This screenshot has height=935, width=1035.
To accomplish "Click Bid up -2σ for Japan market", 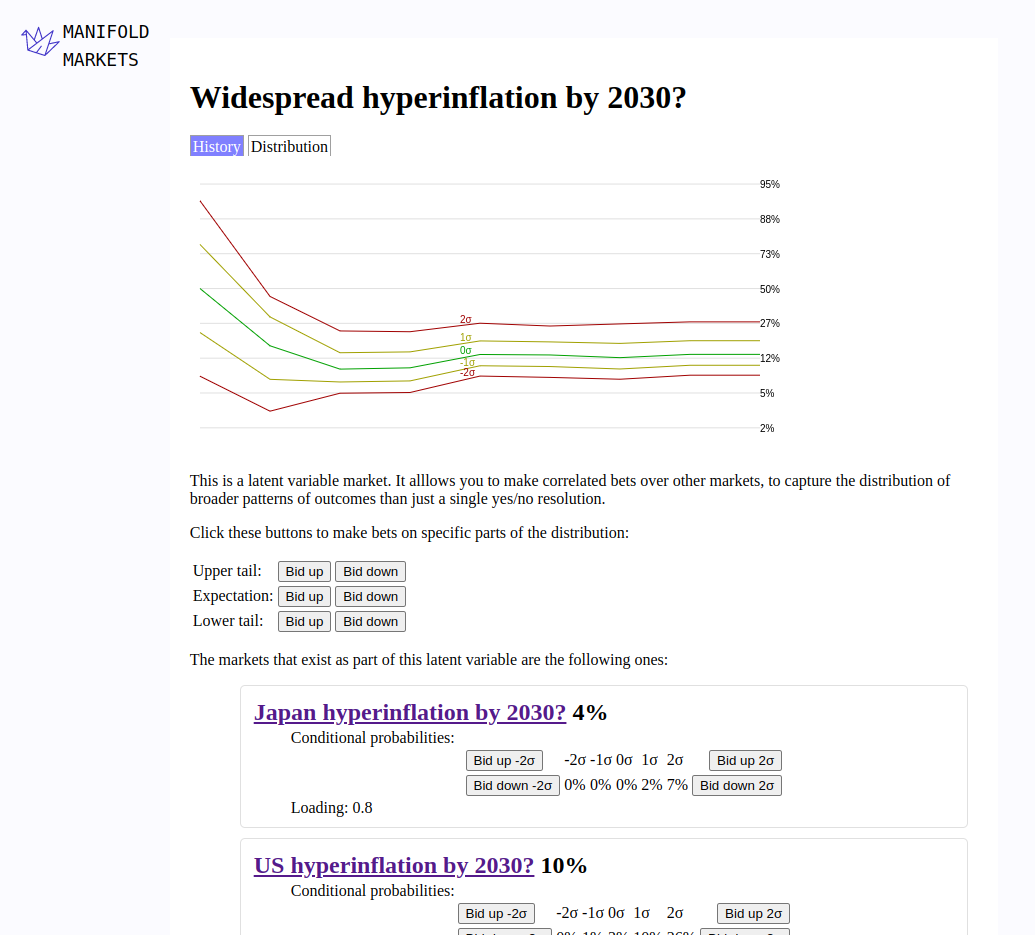I will (504, 761).
